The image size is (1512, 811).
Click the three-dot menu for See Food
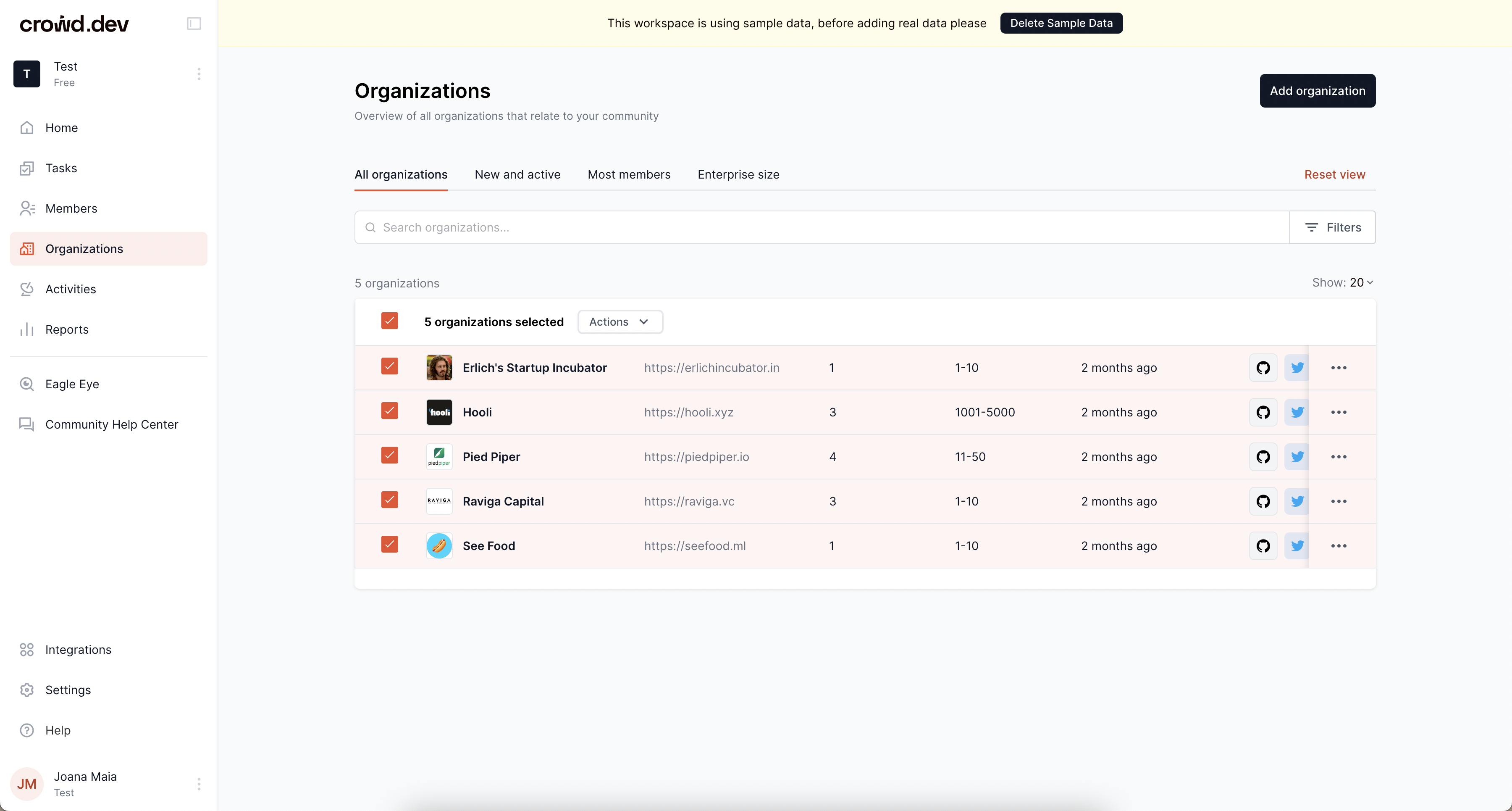1338,546
